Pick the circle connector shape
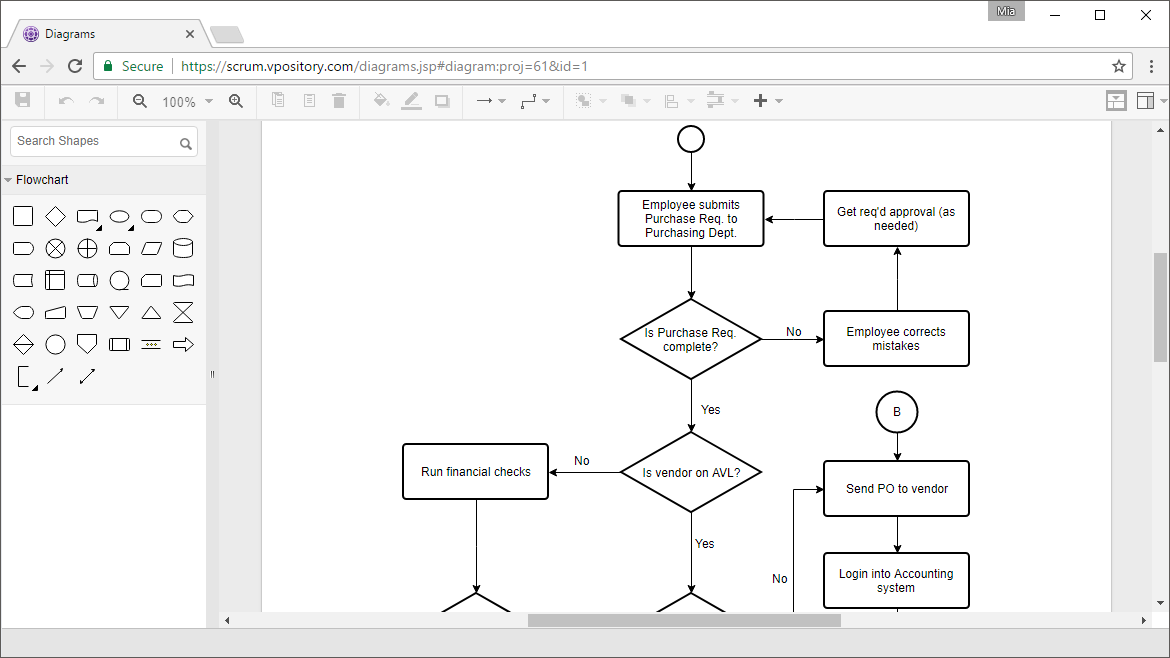Image resolution: width=1170 pixels, height=658 pixels. [x=55, y=344]
